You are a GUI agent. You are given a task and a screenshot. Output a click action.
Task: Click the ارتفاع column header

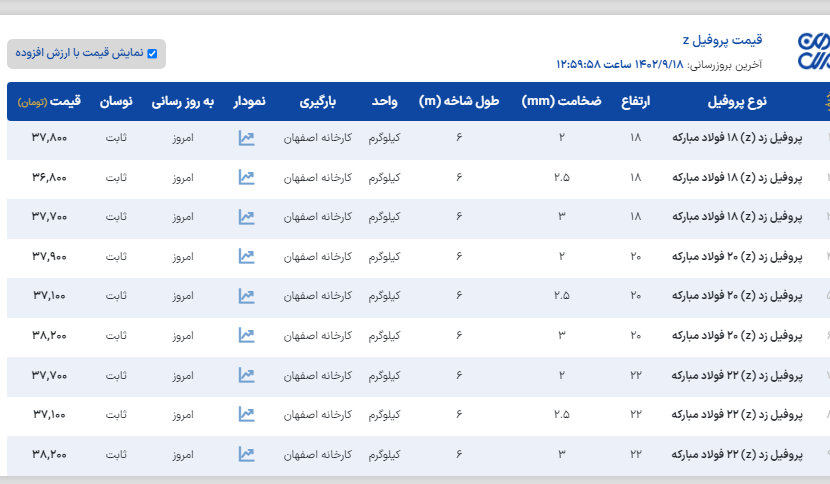[x=636, y=102]
